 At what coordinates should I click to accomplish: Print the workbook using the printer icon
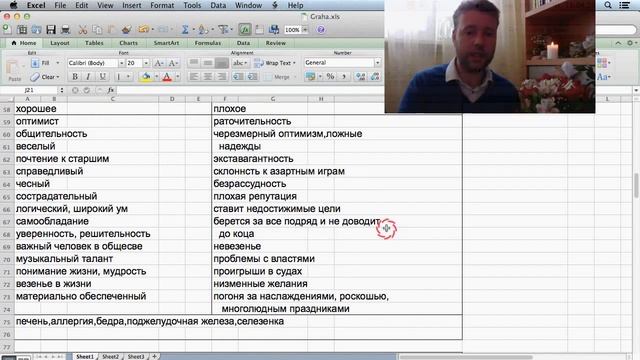65,29
